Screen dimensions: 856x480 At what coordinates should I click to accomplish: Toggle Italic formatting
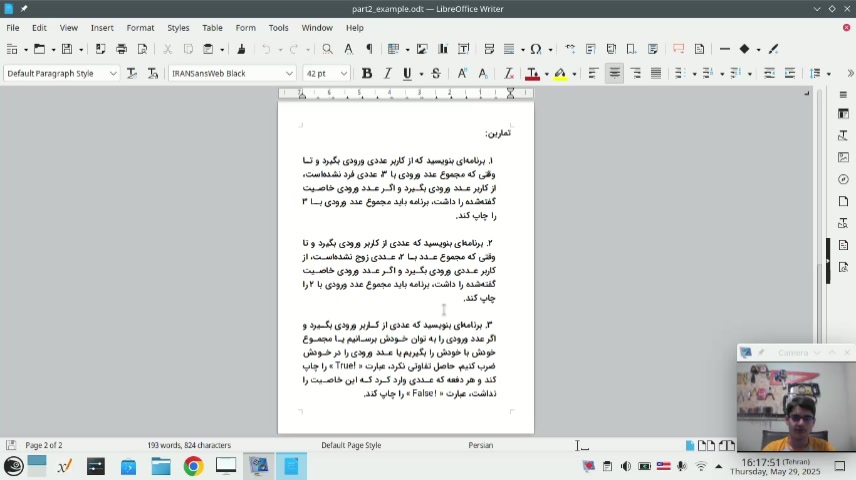coord(388,73)
